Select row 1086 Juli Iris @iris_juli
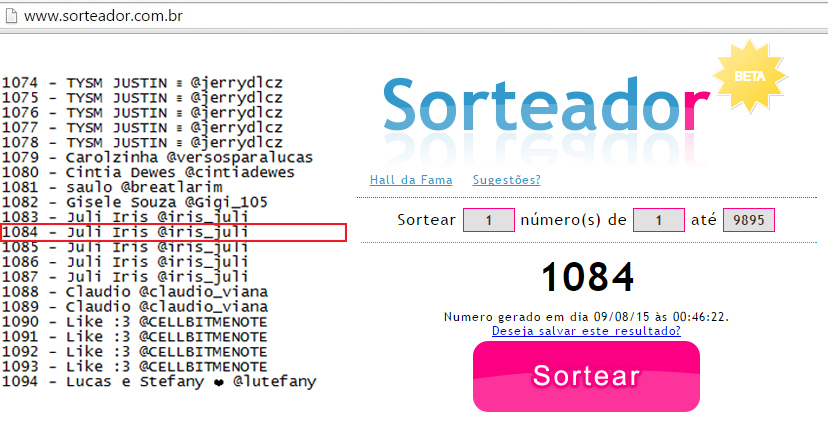Image resolution: width=829 pixels, height=428 pixels. [125, 262]
